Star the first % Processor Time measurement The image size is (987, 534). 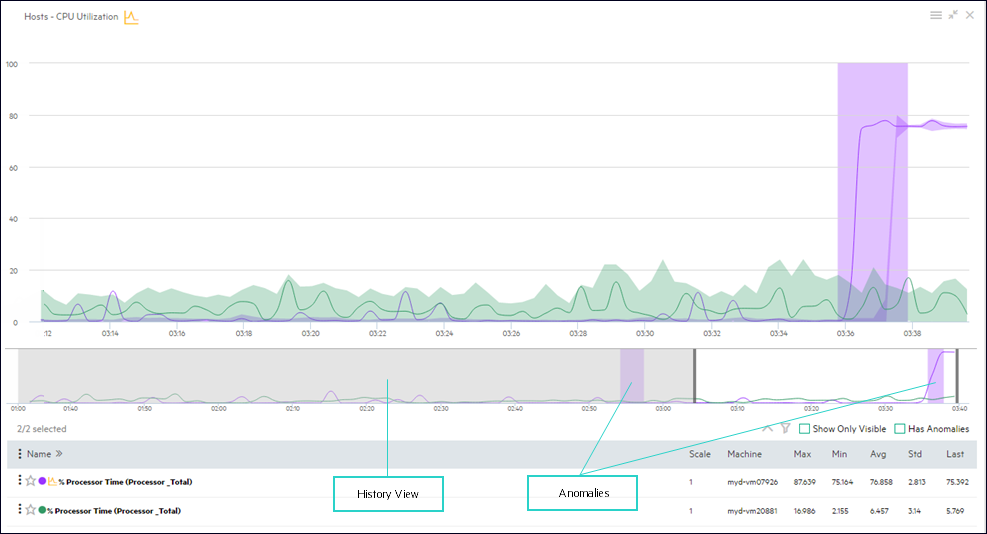tap(30, 481)
